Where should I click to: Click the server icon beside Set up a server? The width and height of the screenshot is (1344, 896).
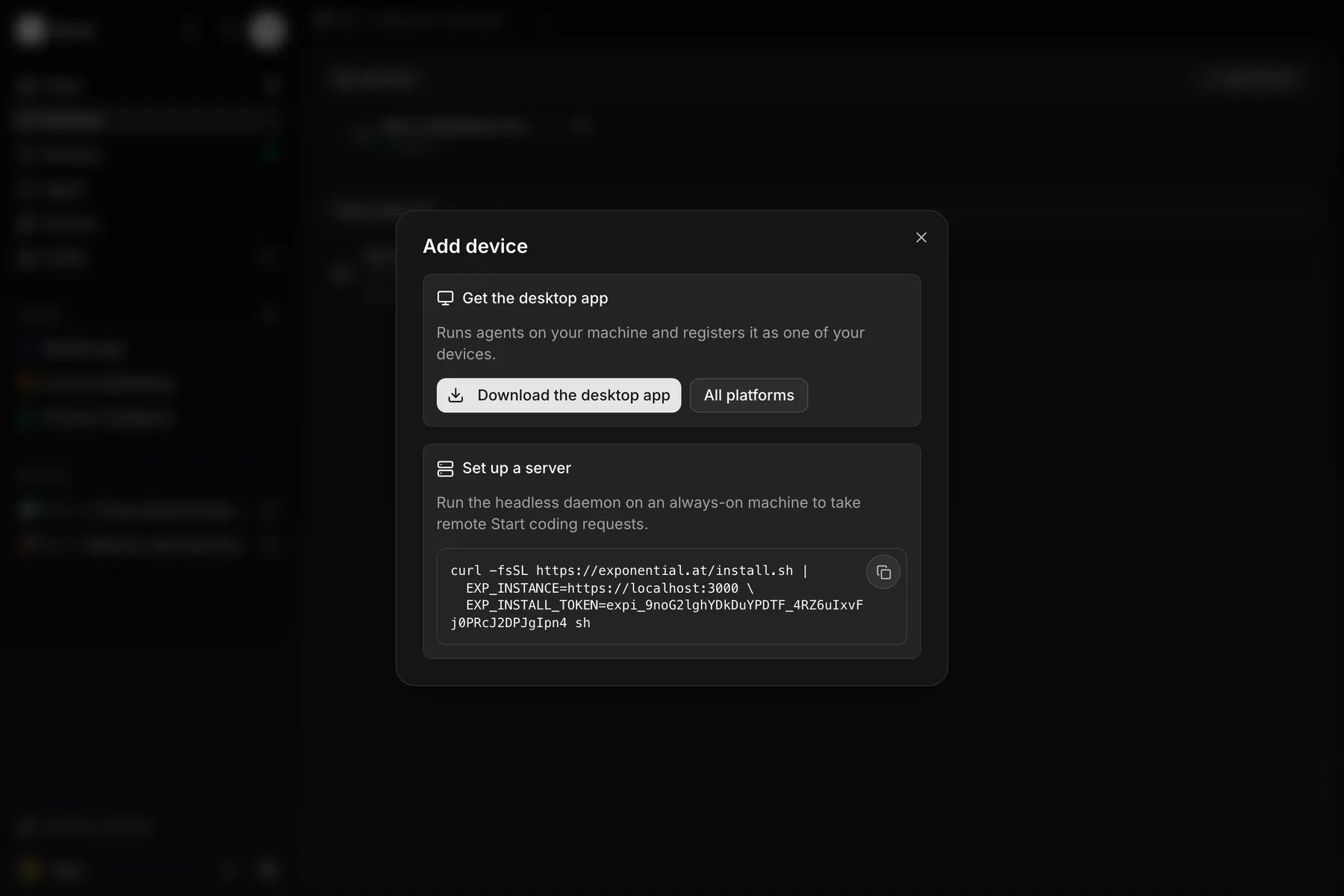coord(445,468)
